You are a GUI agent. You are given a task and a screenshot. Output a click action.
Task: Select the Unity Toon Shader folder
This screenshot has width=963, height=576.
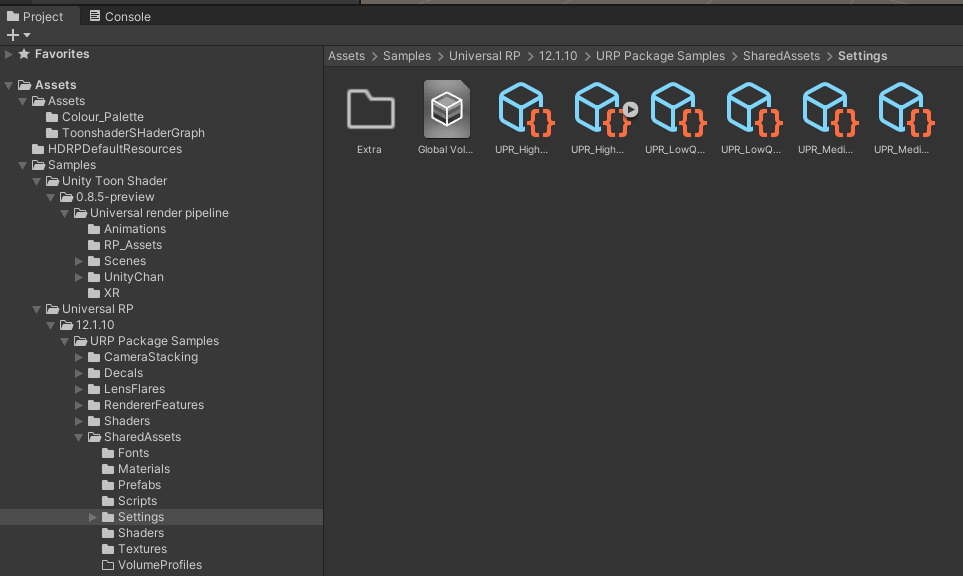(x=107, y=181)
